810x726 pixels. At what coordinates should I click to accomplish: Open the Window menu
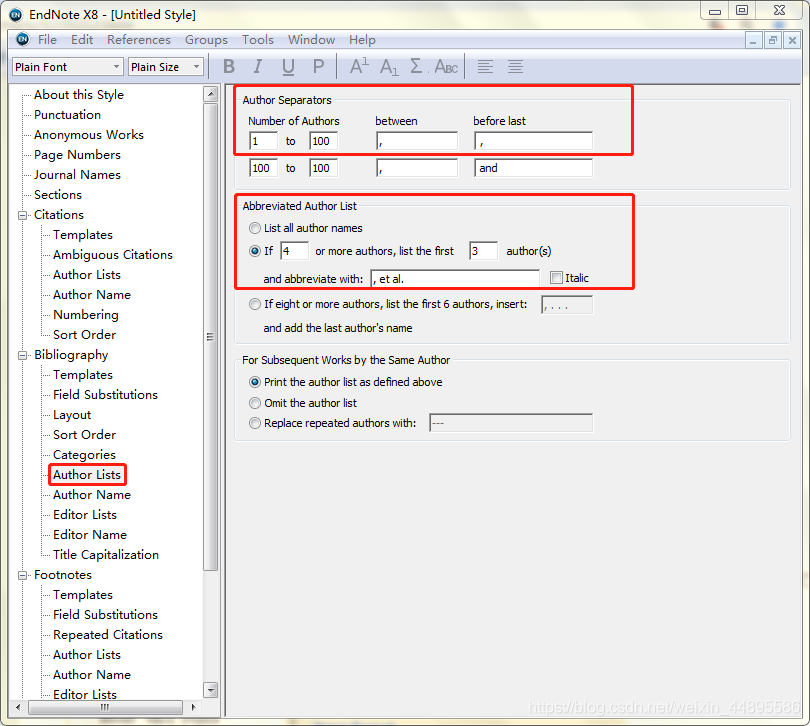(311, 40)
